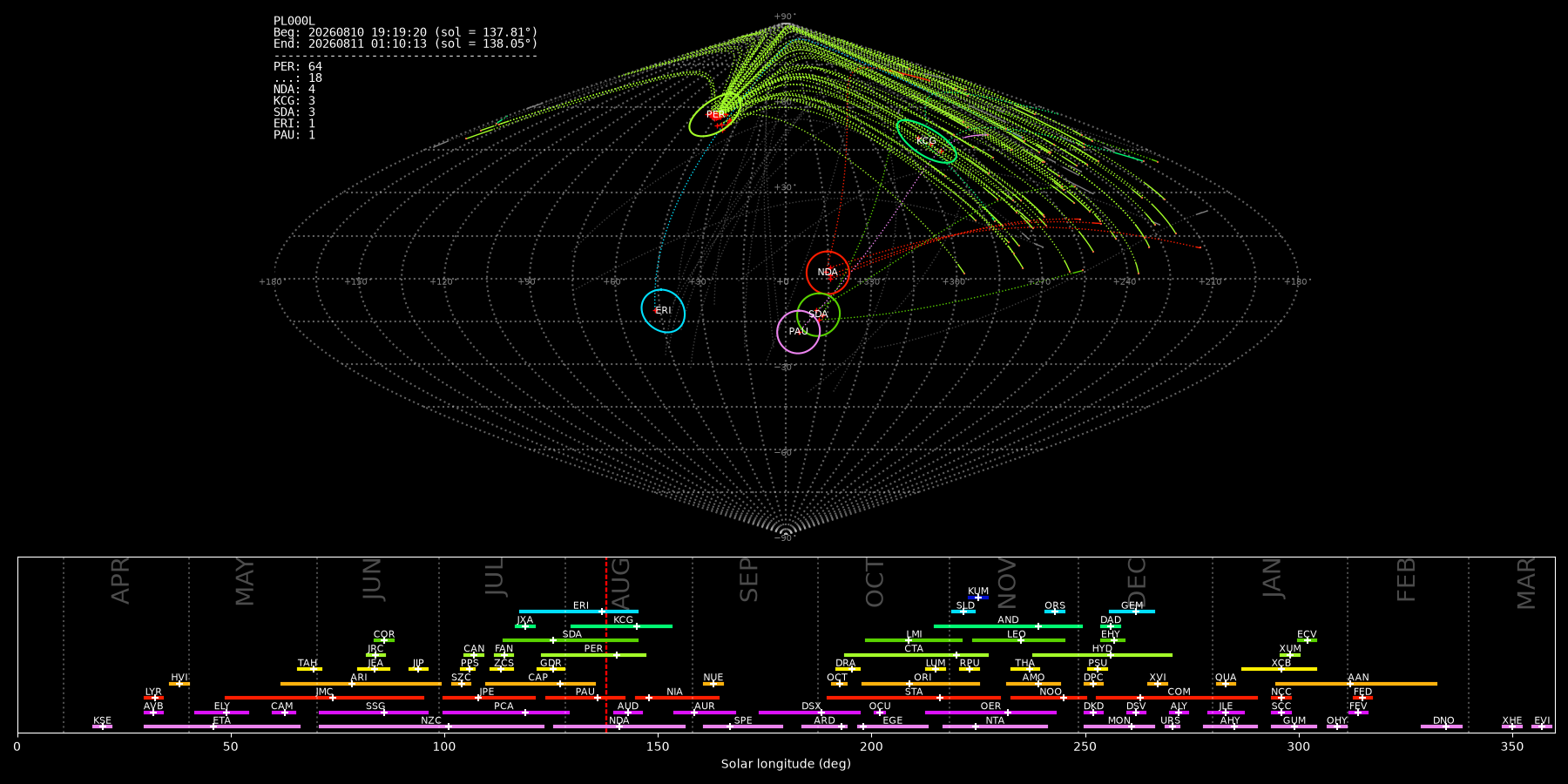The image size is (1568, 784).
Task: Click the Solar longitude (deg) axis label
Action: click(786, 764)
